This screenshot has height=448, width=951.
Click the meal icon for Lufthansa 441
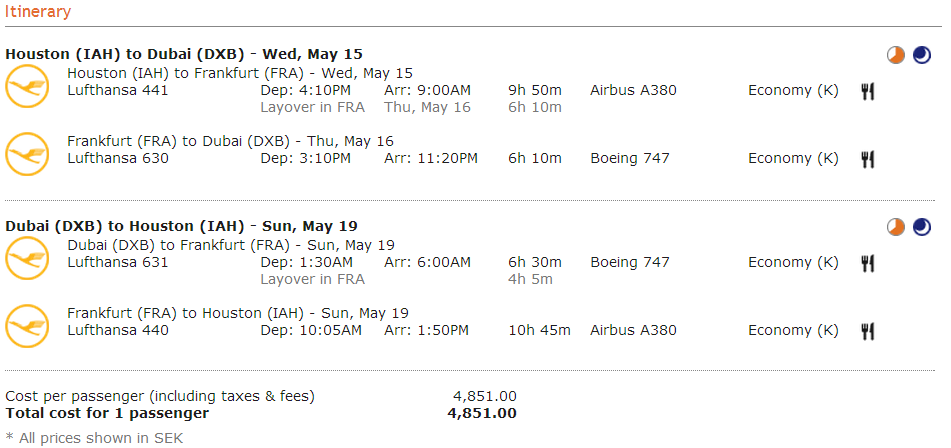coord(868,92)
